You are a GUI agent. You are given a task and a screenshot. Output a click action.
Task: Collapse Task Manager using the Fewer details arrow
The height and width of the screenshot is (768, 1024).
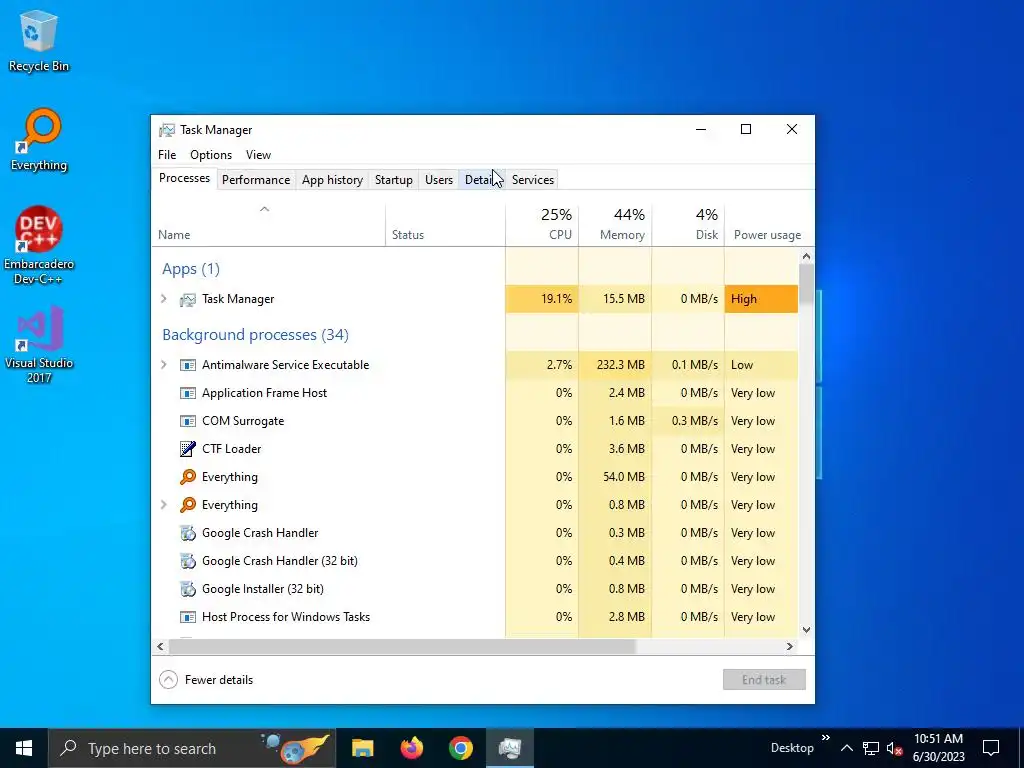(x=168, y=680)
